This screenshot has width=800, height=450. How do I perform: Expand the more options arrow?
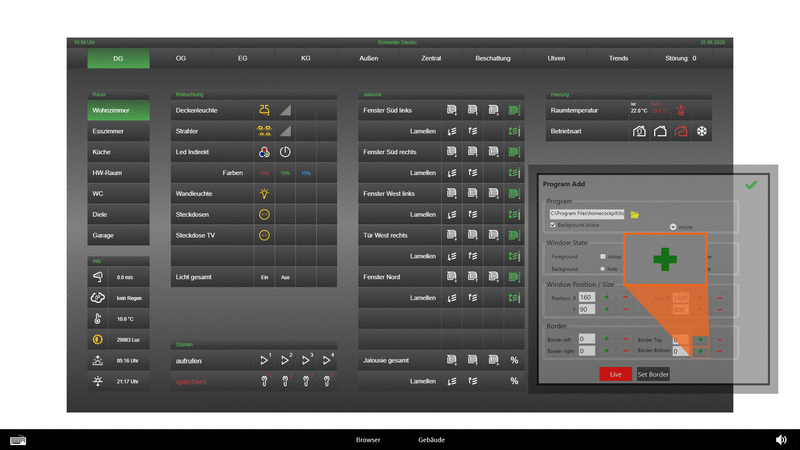coord(673,227)
